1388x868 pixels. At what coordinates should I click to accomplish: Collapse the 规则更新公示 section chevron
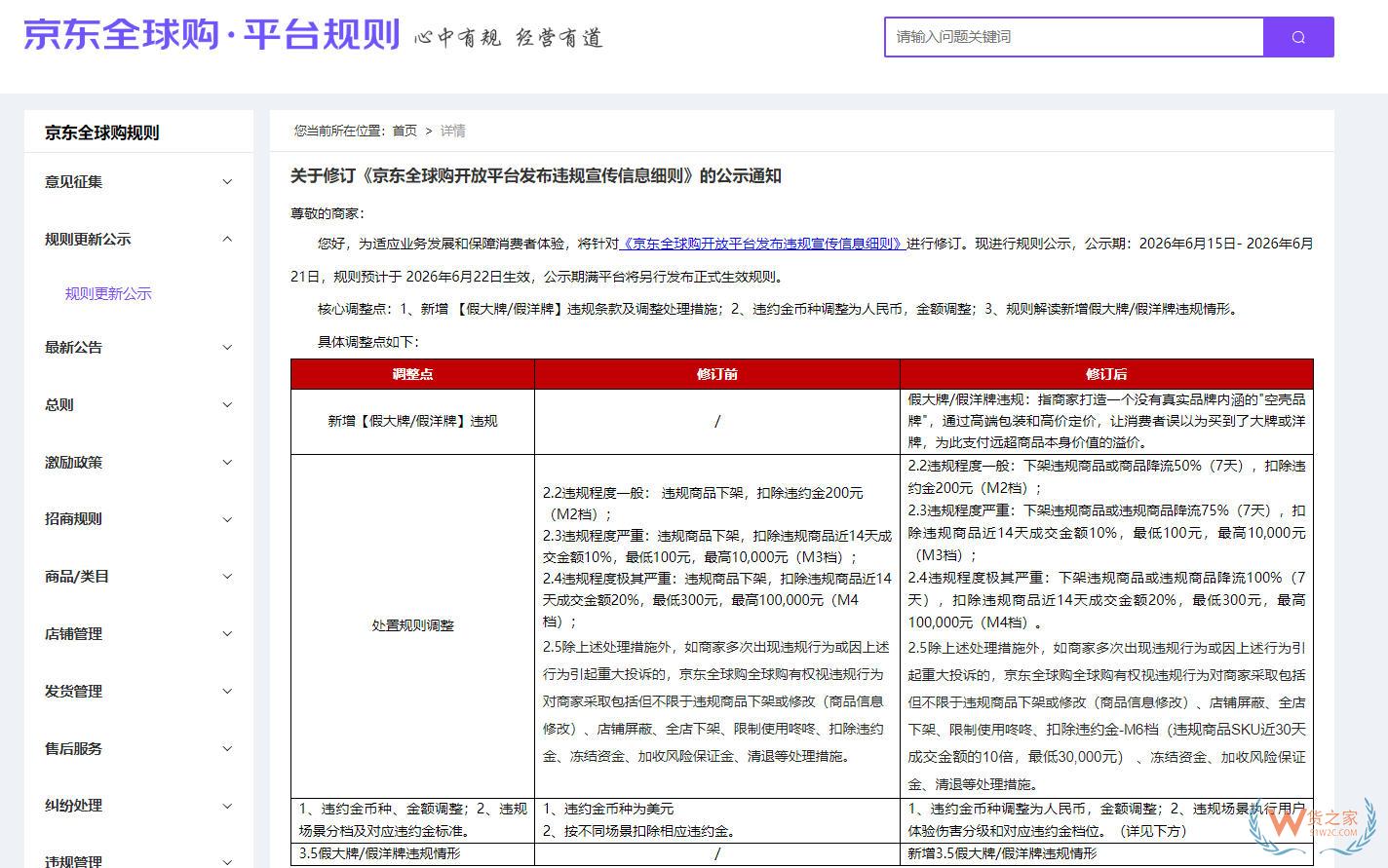(x=227, y=239)
